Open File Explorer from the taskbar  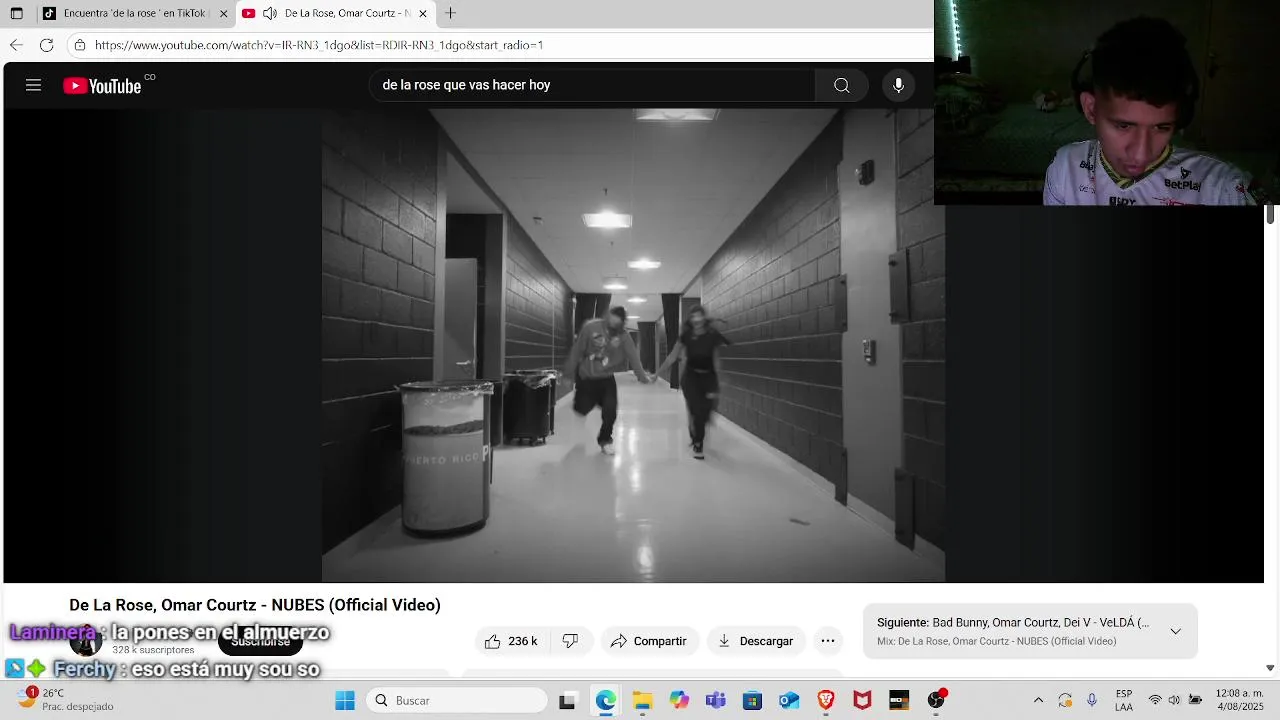(x=642, y=701)
